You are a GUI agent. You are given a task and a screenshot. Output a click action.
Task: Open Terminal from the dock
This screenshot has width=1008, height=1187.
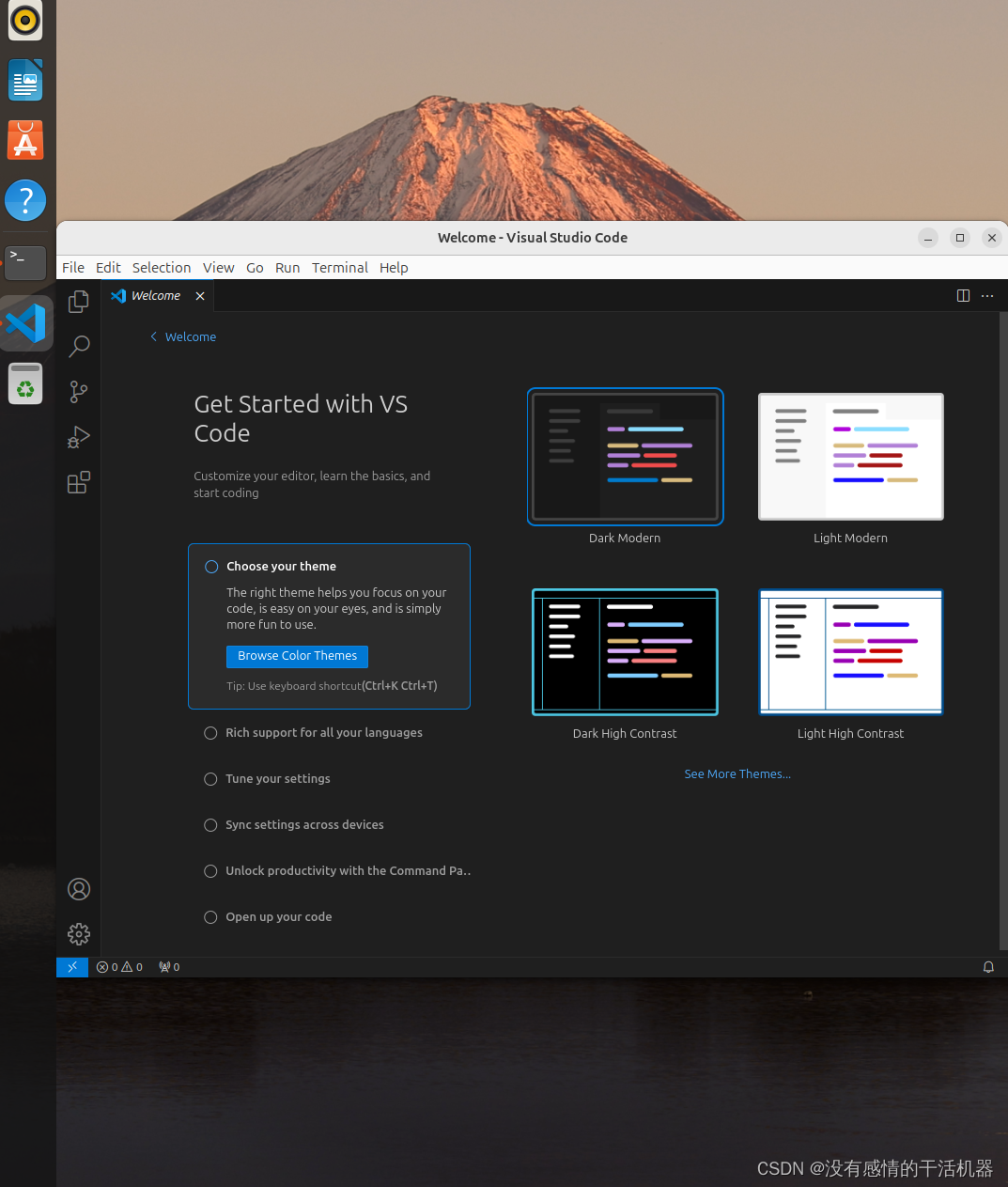click(x=25, y=262)
